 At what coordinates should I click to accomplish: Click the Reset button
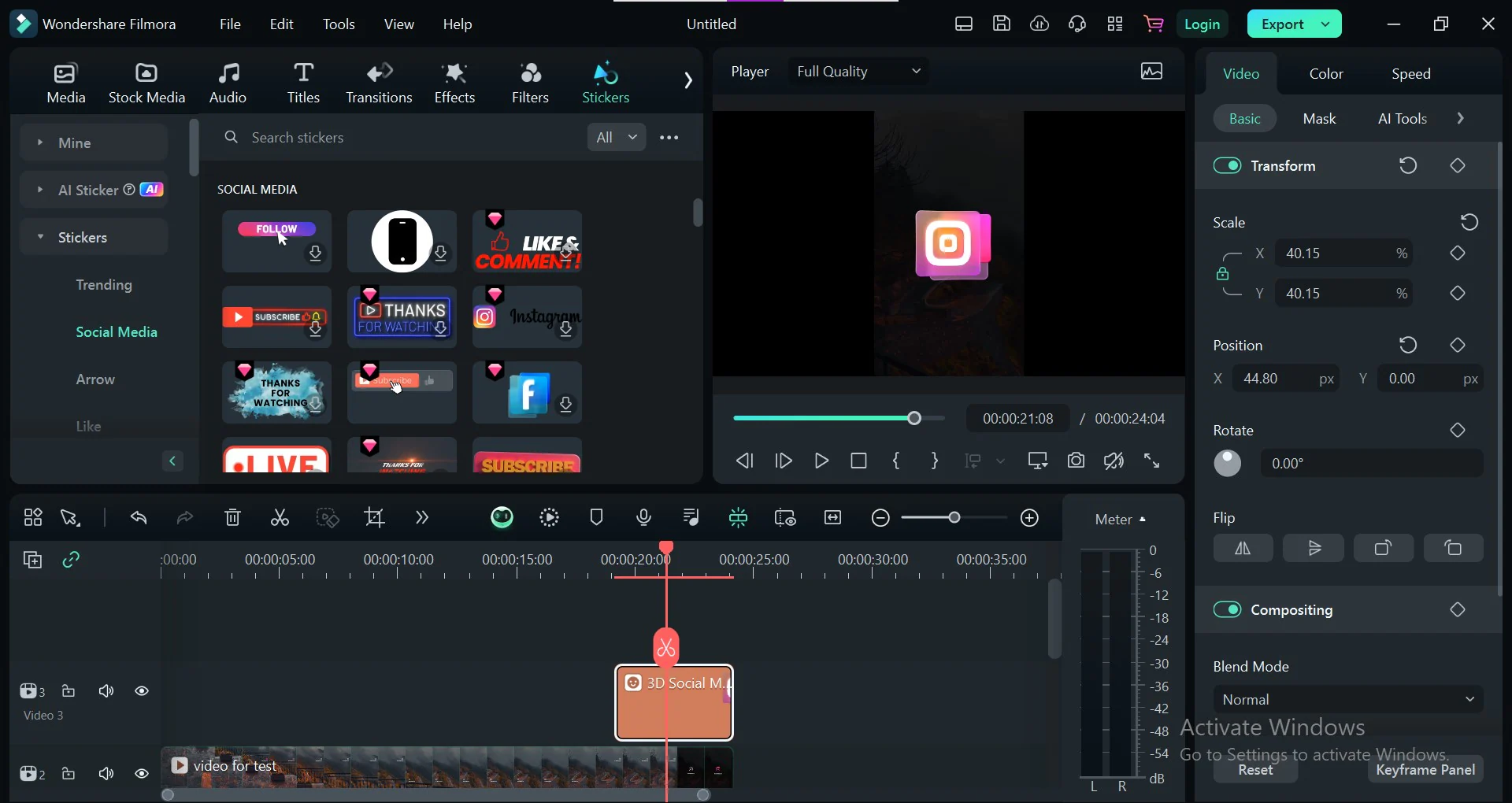[1255, 770]
